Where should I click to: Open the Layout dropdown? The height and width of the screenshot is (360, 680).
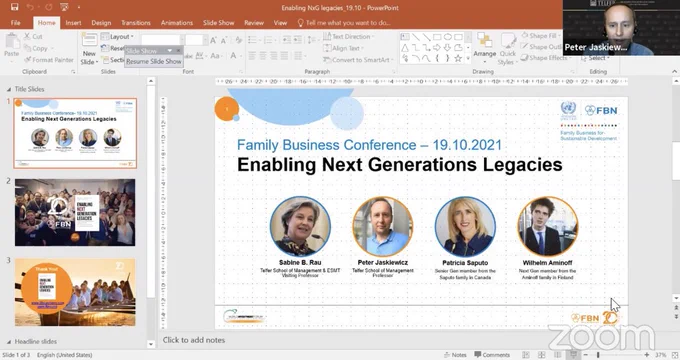coord(118,36)
